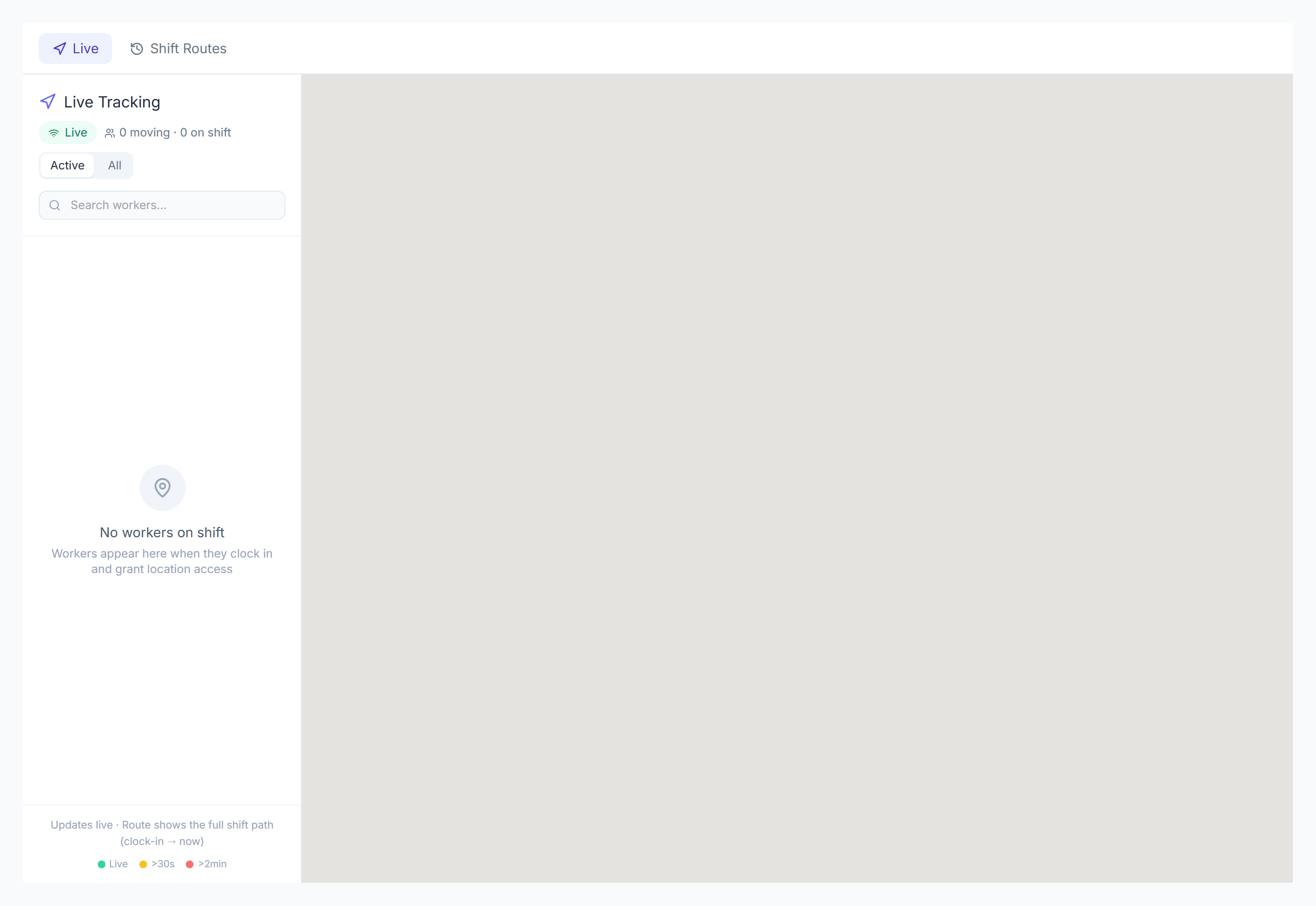This screenshot has height=906, width=1316.
Task: Click the green Live status badge
Action: 68,133
